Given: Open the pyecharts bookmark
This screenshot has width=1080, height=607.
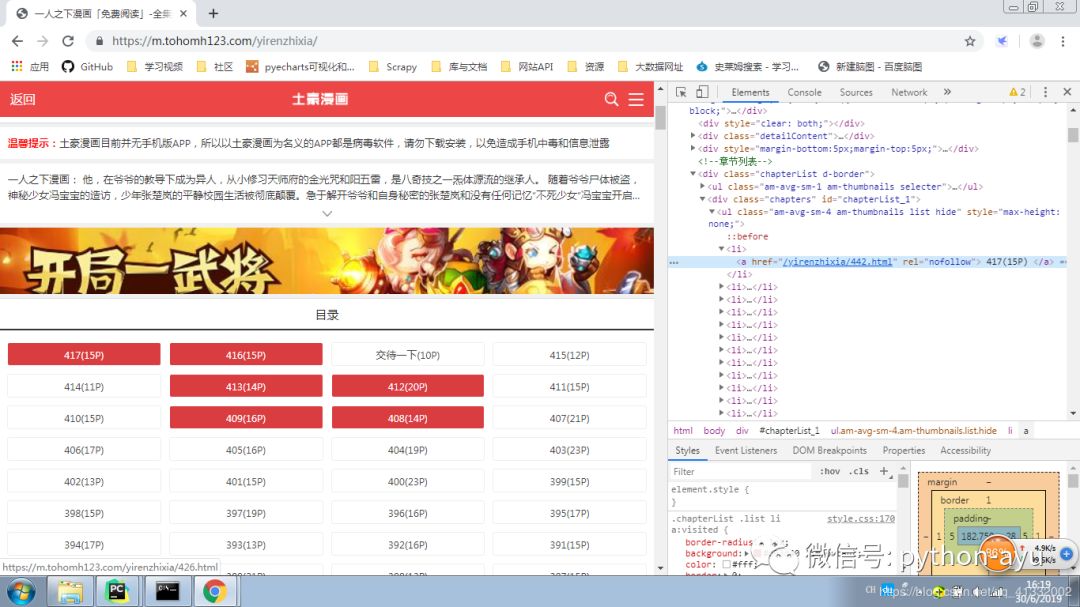Looking at the screenshot, I should [x=300, y=66].
